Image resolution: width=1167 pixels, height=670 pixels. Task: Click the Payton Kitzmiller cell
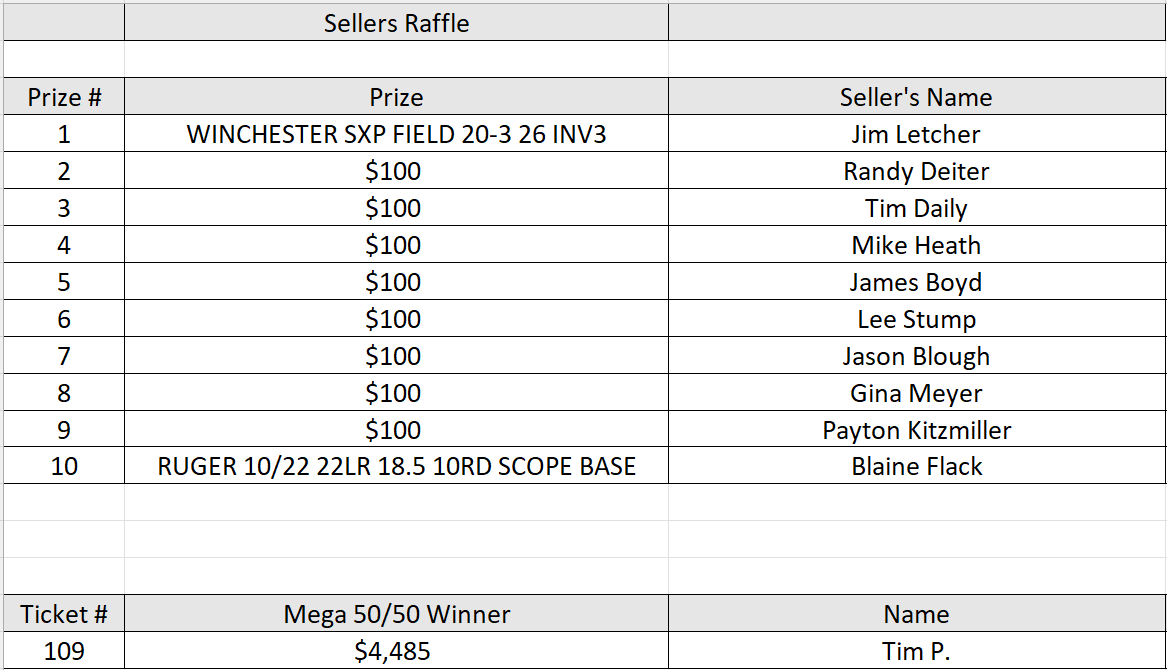916,430
